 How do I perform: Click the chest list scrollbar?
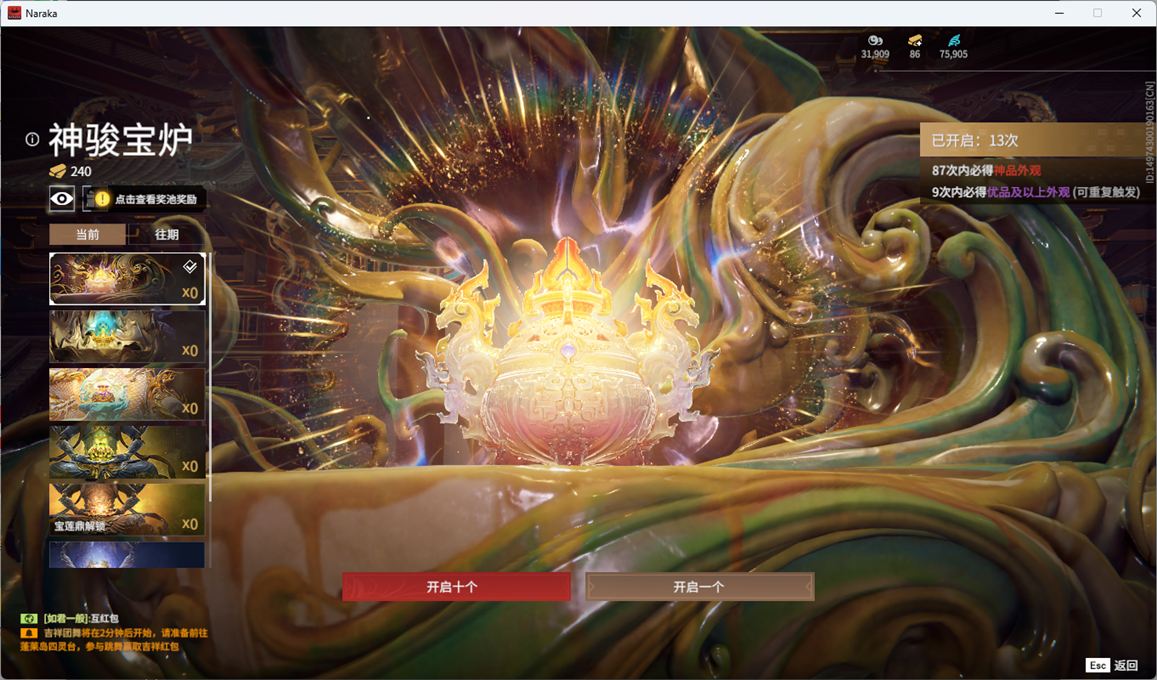coord(210,378)
